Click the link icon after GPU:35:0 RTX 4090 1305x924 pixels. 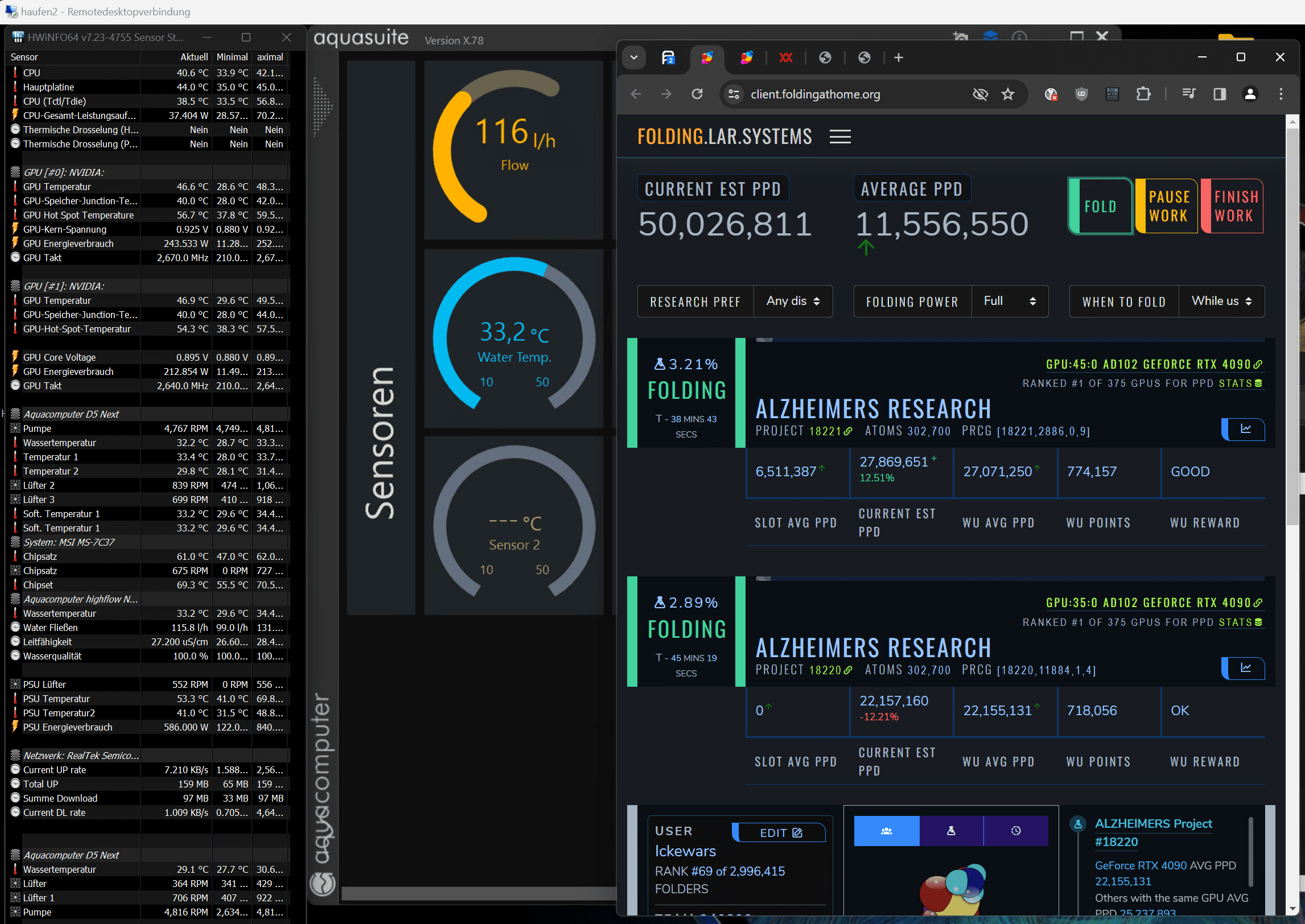1258,603
